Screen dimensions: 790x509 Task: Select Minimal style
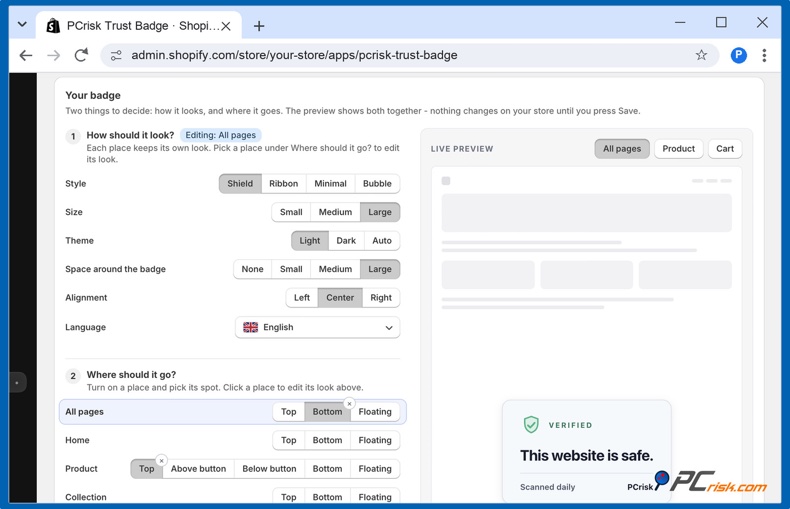click(331, 183)
